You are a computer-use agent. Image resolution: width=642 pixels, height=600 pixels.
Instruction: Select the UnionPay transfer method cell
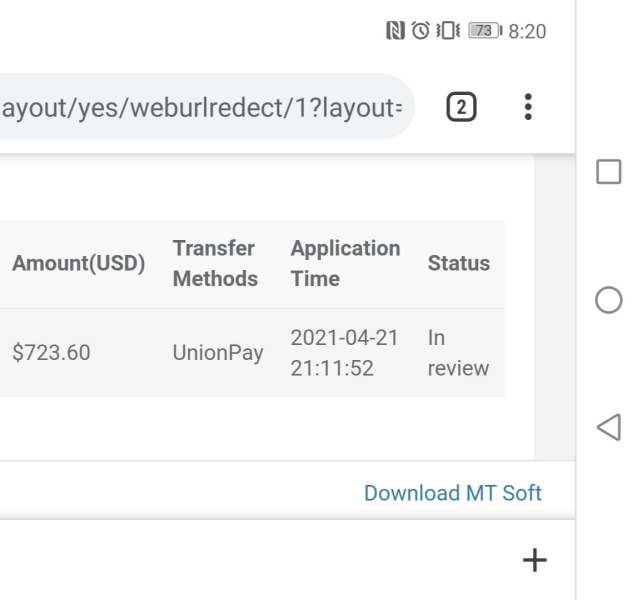pos(218,353)
